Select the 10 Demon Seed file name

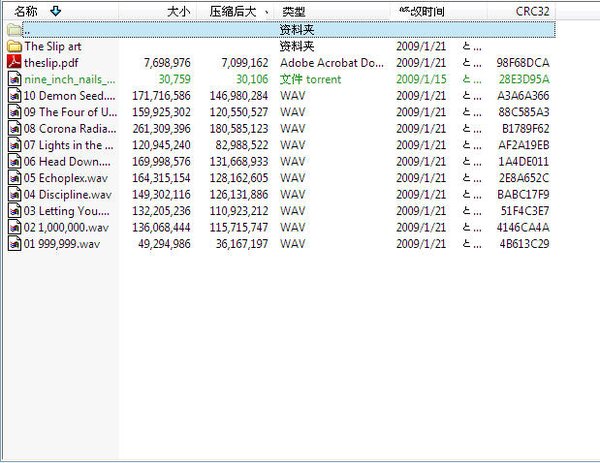pyautogui.click(x=69, y=96)
